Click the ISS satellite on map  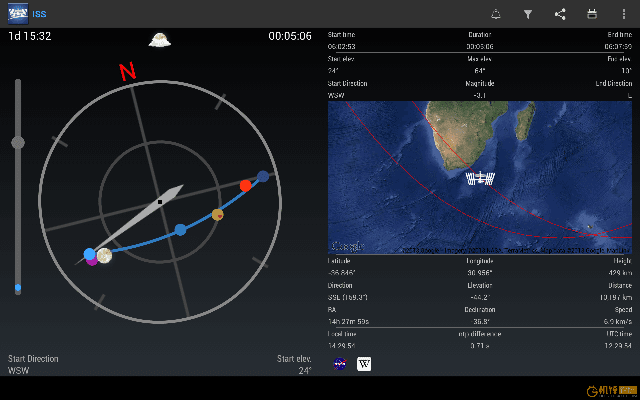tap(481, 178)
